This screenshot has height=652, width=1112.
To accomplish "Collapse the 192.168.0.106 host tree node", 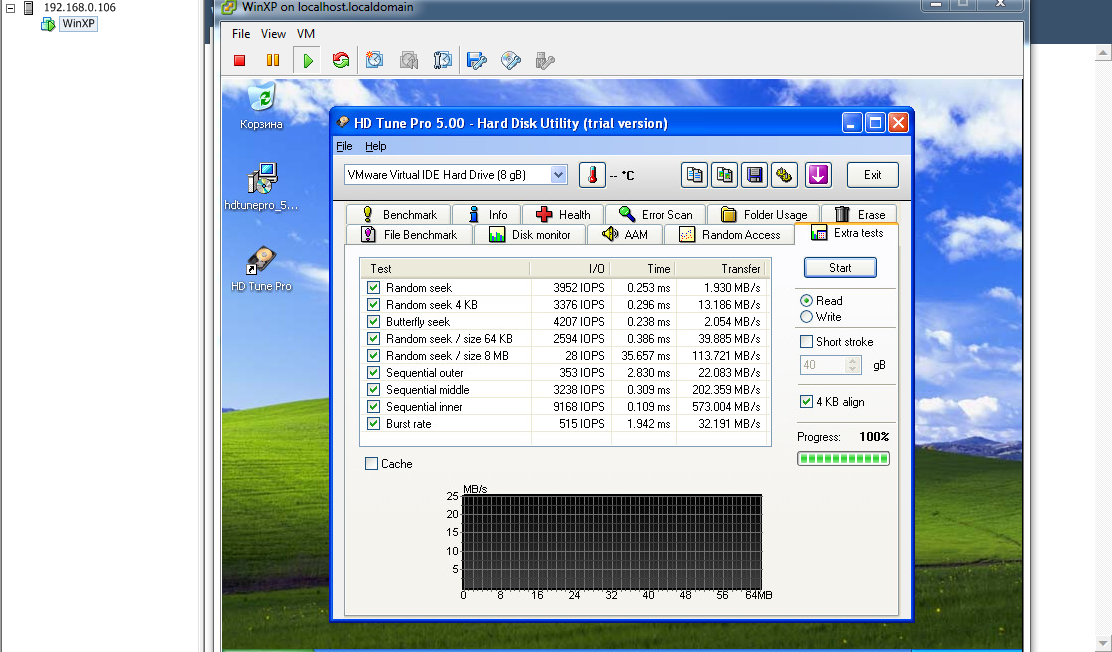I will pyautogui.click(x=11, y=8).
